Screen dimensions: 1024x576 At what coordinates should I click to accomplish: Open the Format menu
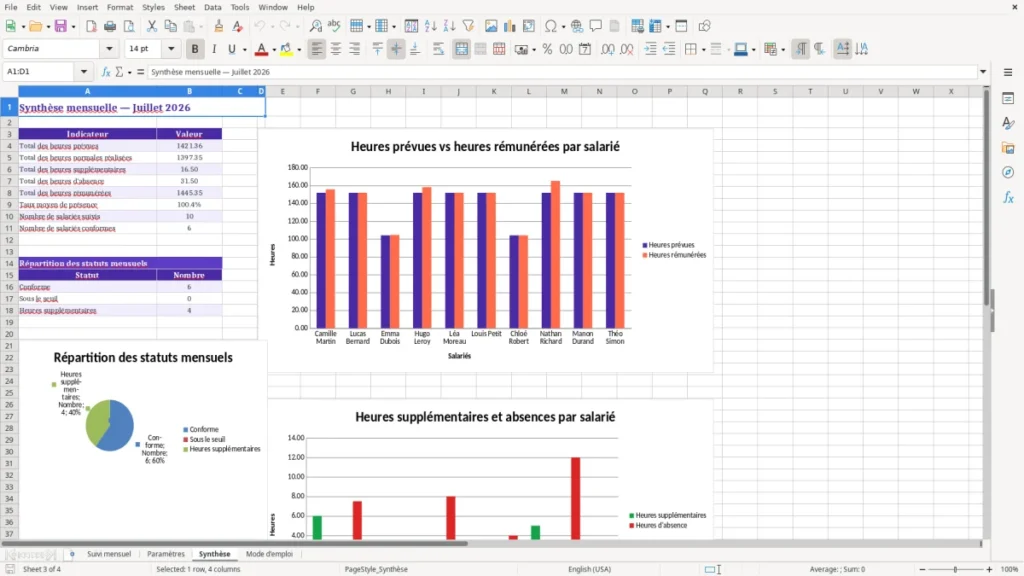click(120, 7)
